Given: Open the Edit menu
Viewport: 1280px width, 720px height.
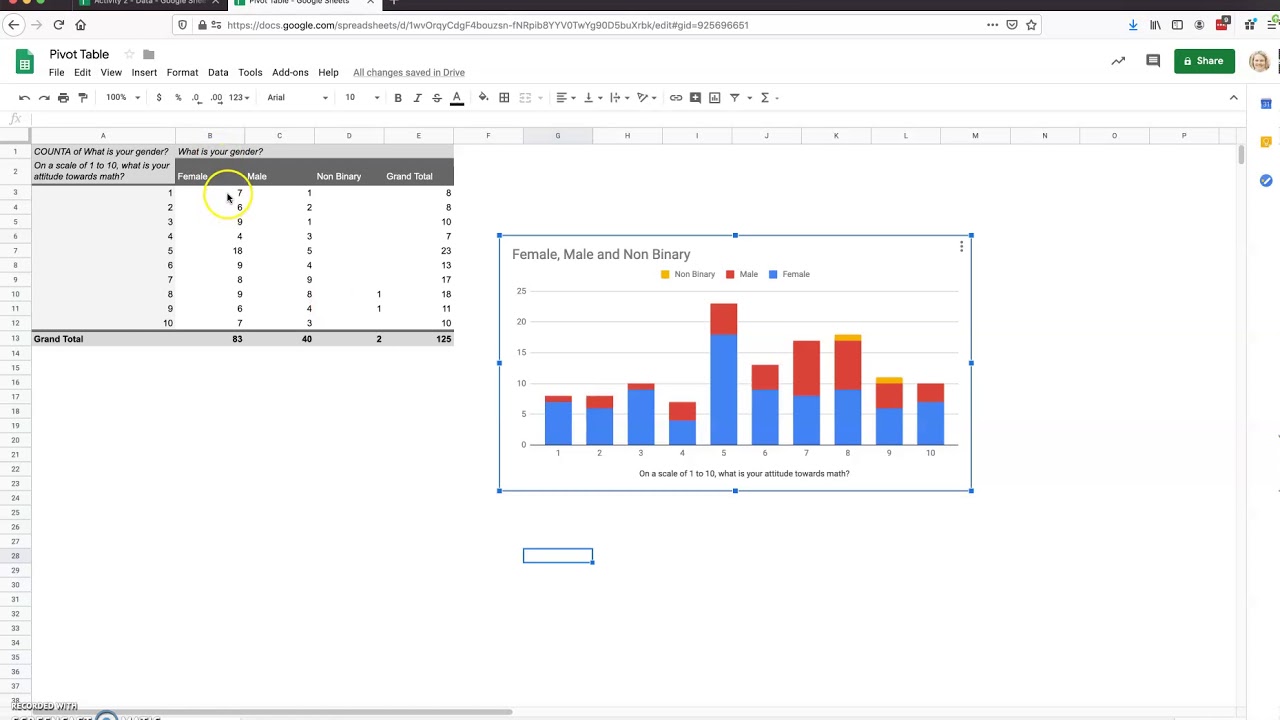Looking at the screenshot, I should pyautogui.click(x=82, y=72).
